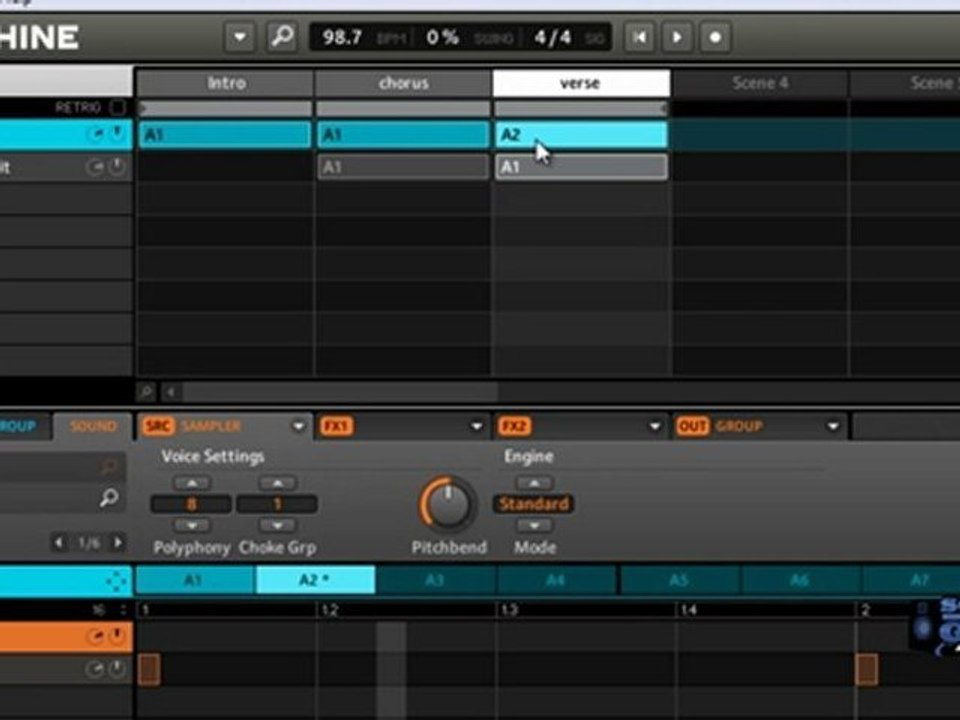Click the upper orange search icon in left panel
This screenshot has height=720, width=960.
pyautogui.click(x=109, y=467)
